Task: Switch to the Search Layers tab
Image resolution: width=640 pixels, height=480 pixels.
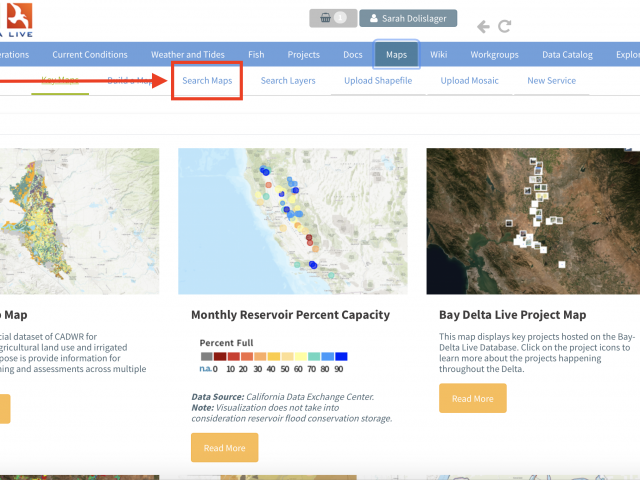Action: (288, 80)
